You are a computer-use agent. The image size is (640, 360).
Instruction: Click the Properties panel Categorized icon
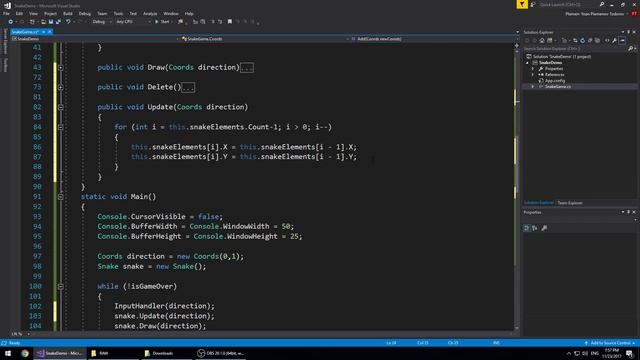click(x=527, y=228)
